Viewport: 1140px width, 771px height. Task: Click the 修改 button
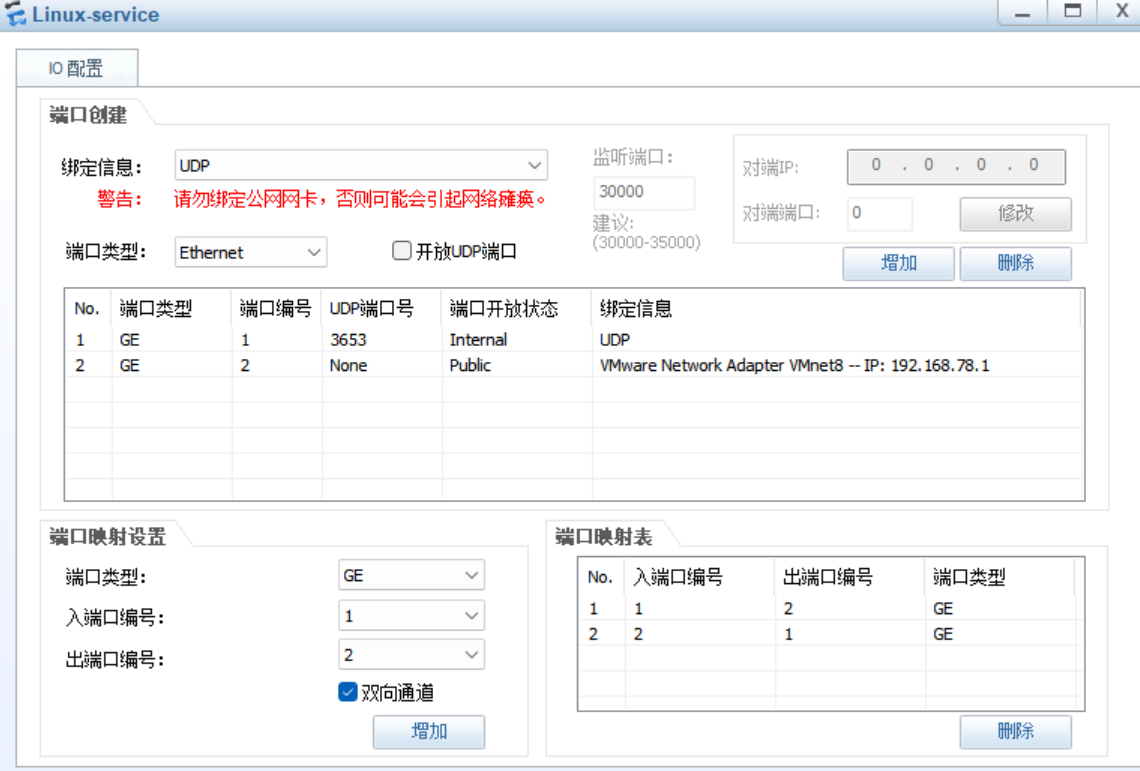tap(1015, 214)
